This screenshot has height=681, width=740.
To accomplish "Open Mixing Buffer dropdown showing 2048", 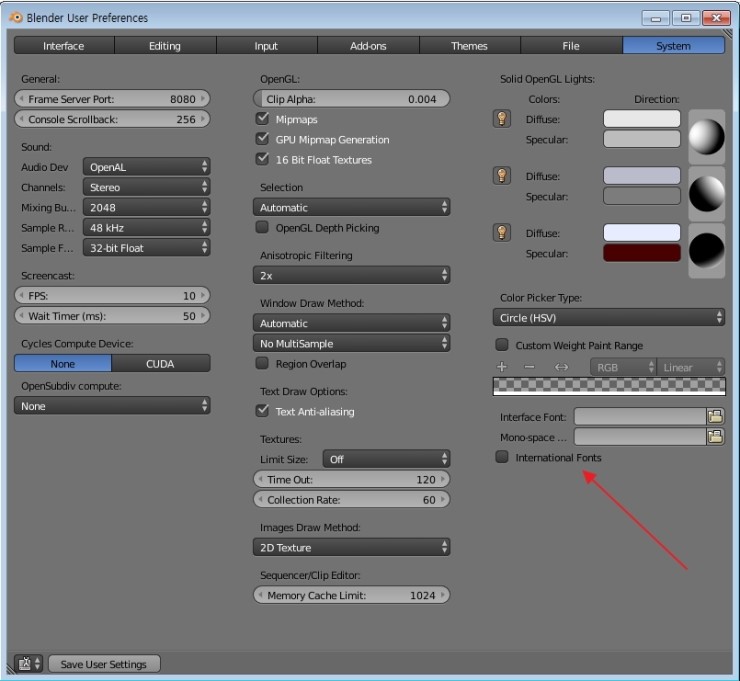I will click(x=146, y=207).
